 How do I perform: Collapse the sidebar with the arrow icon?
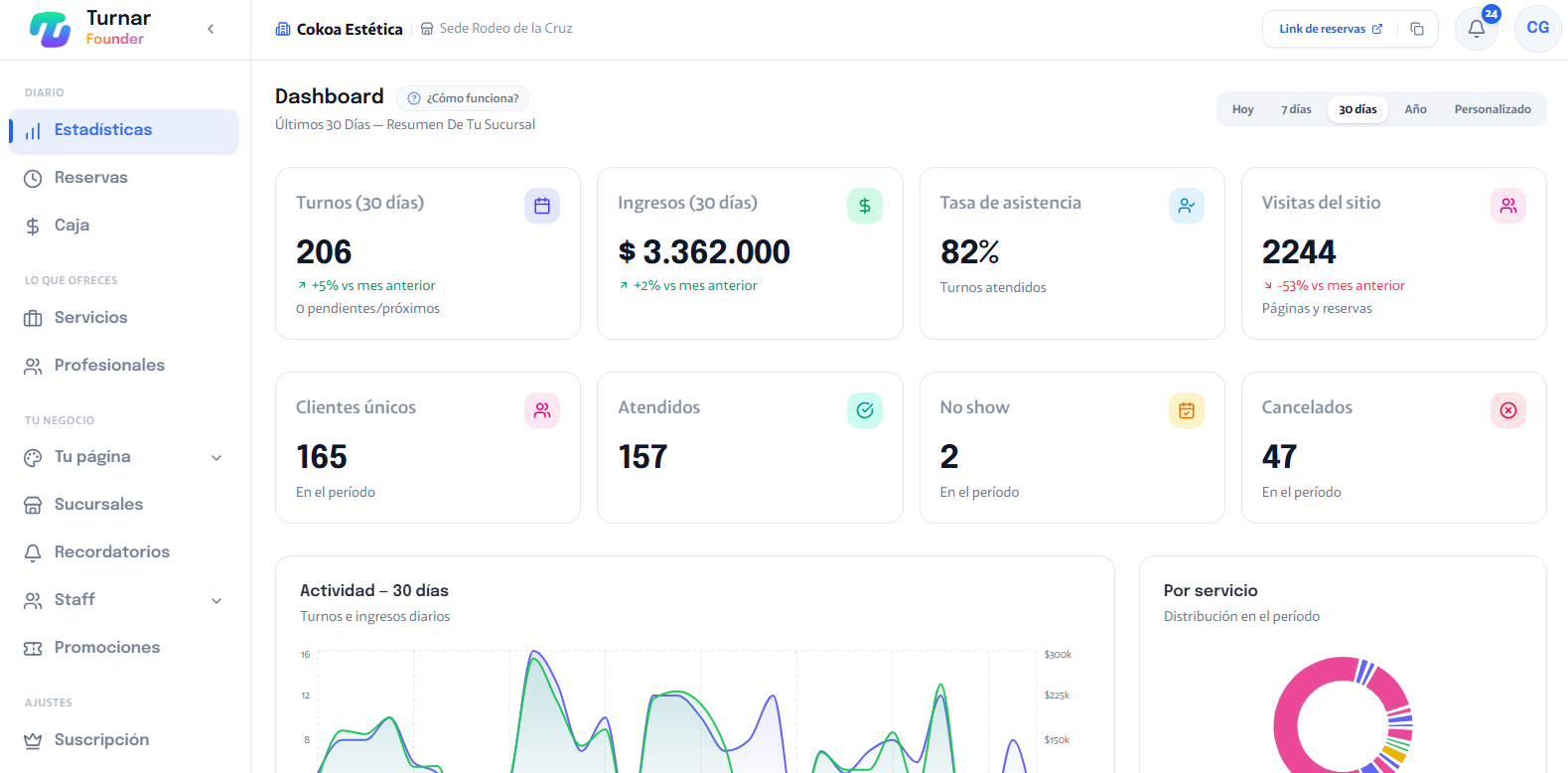pos(211,29)
